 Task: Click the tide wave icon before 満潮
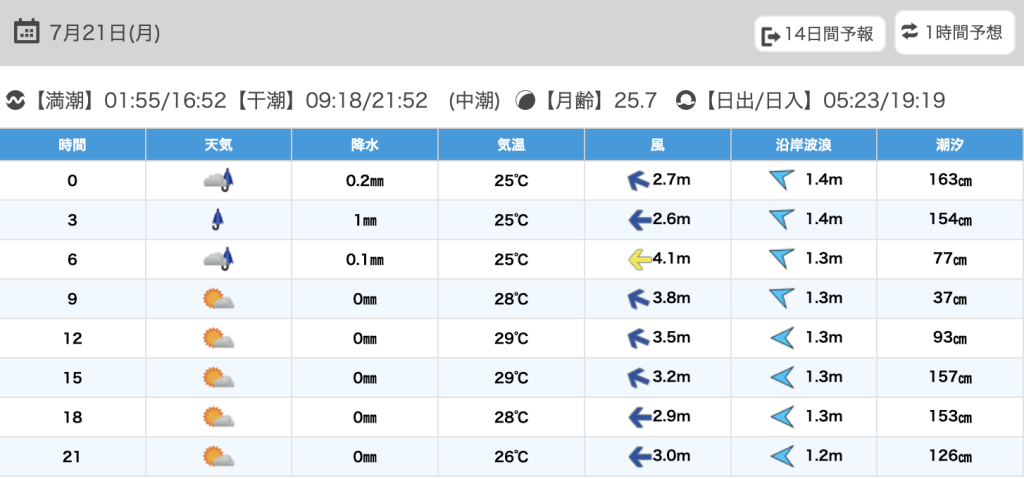(x=15, y=100)
